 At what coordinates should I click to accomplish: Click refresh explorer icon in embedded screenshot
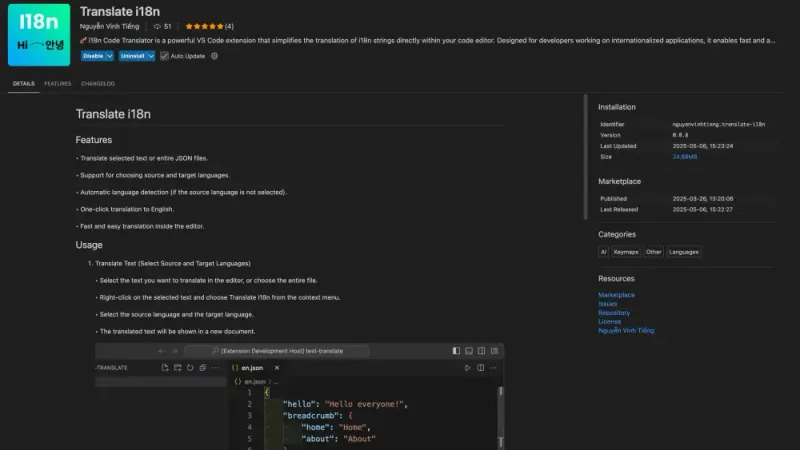pos(190,367)
